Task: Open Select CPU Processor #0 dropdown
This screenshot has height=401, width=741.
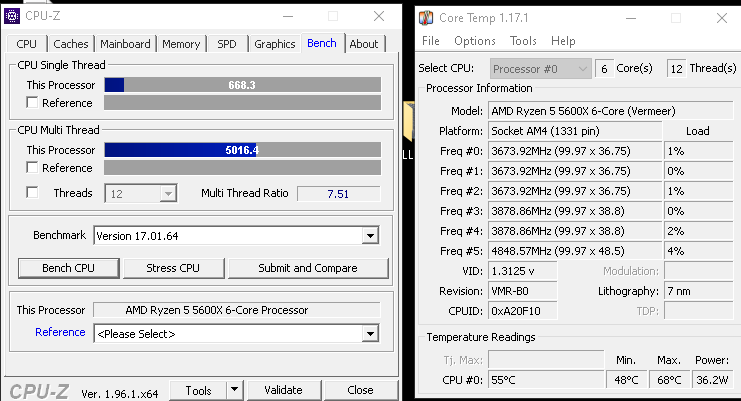Action: coord(540,69)
